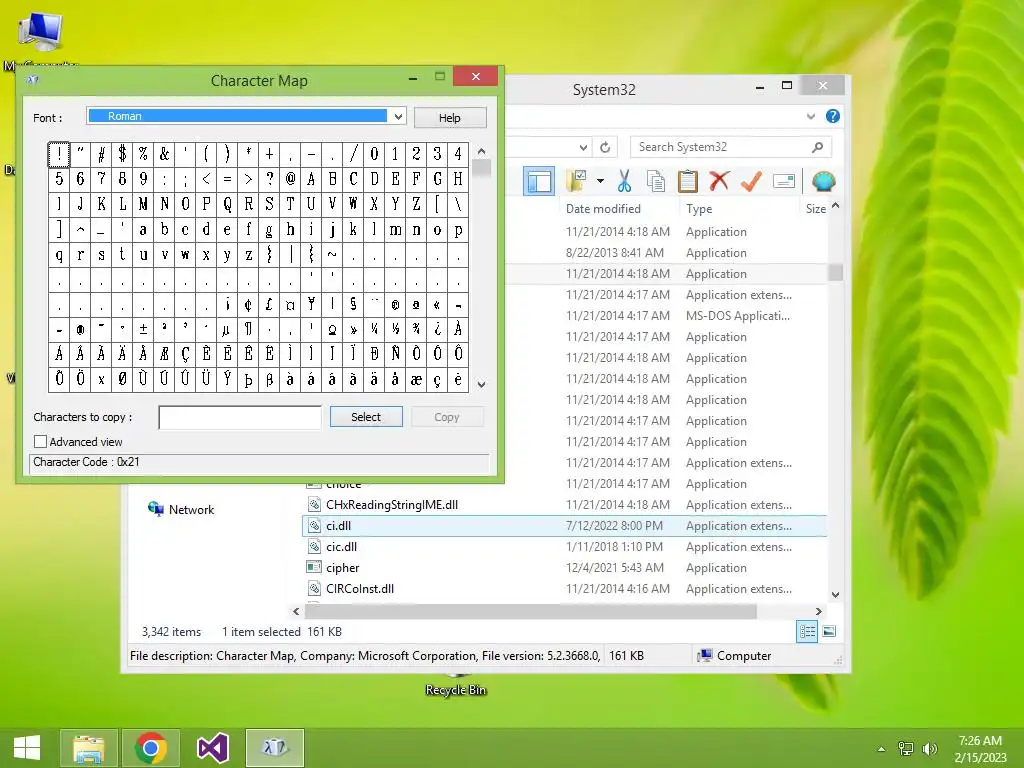This screenshot has height=768, width=1024.
Task: Open folder options icon in System32 toolbar
Action: pyautogui.click(x=577, y=181)
